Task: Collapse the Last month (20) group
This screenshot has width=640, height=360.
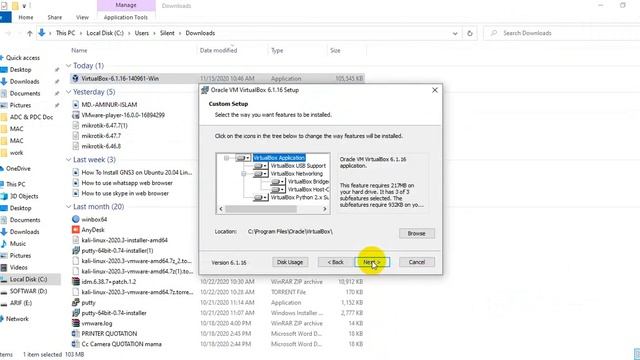Action: (69, 207)
